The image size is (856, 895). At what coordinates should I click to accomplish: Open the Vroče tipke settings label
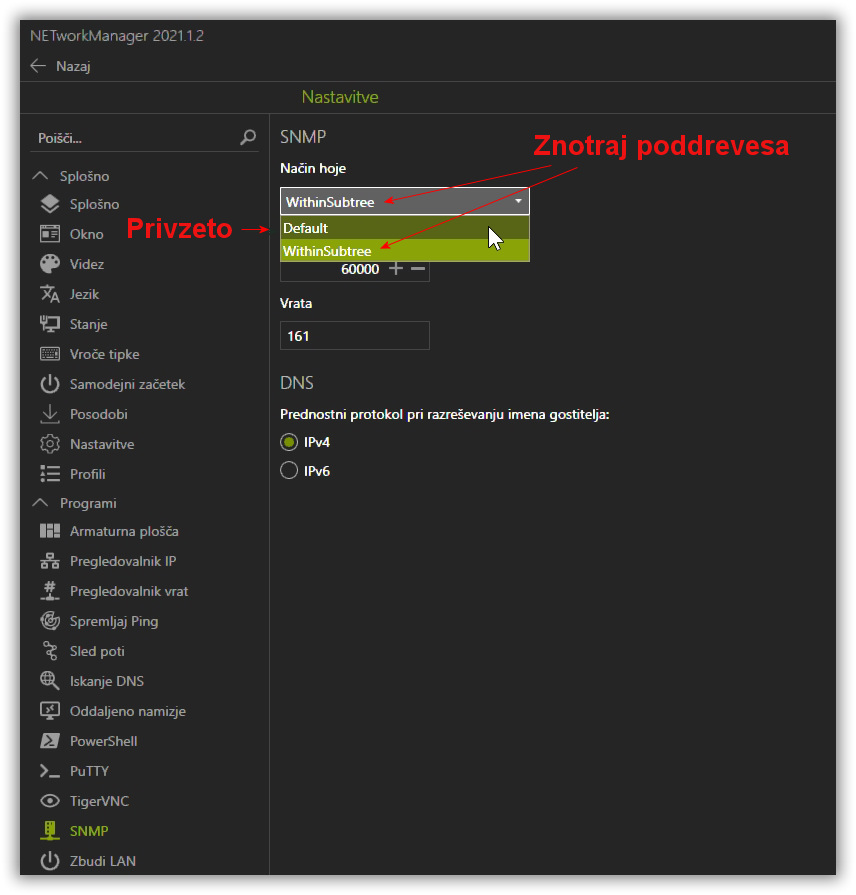[x=104, y=354]
